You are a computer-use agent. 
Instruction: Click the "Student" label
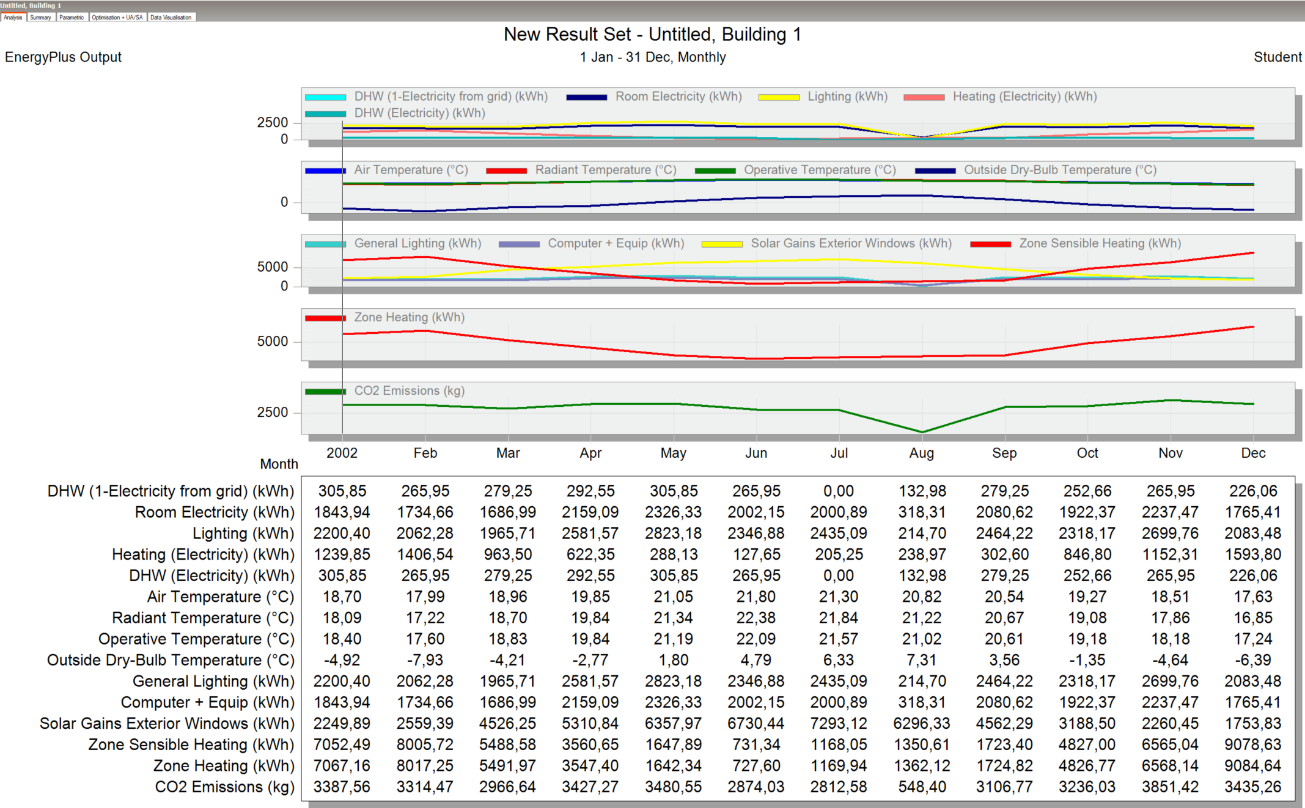(1278, 57)
